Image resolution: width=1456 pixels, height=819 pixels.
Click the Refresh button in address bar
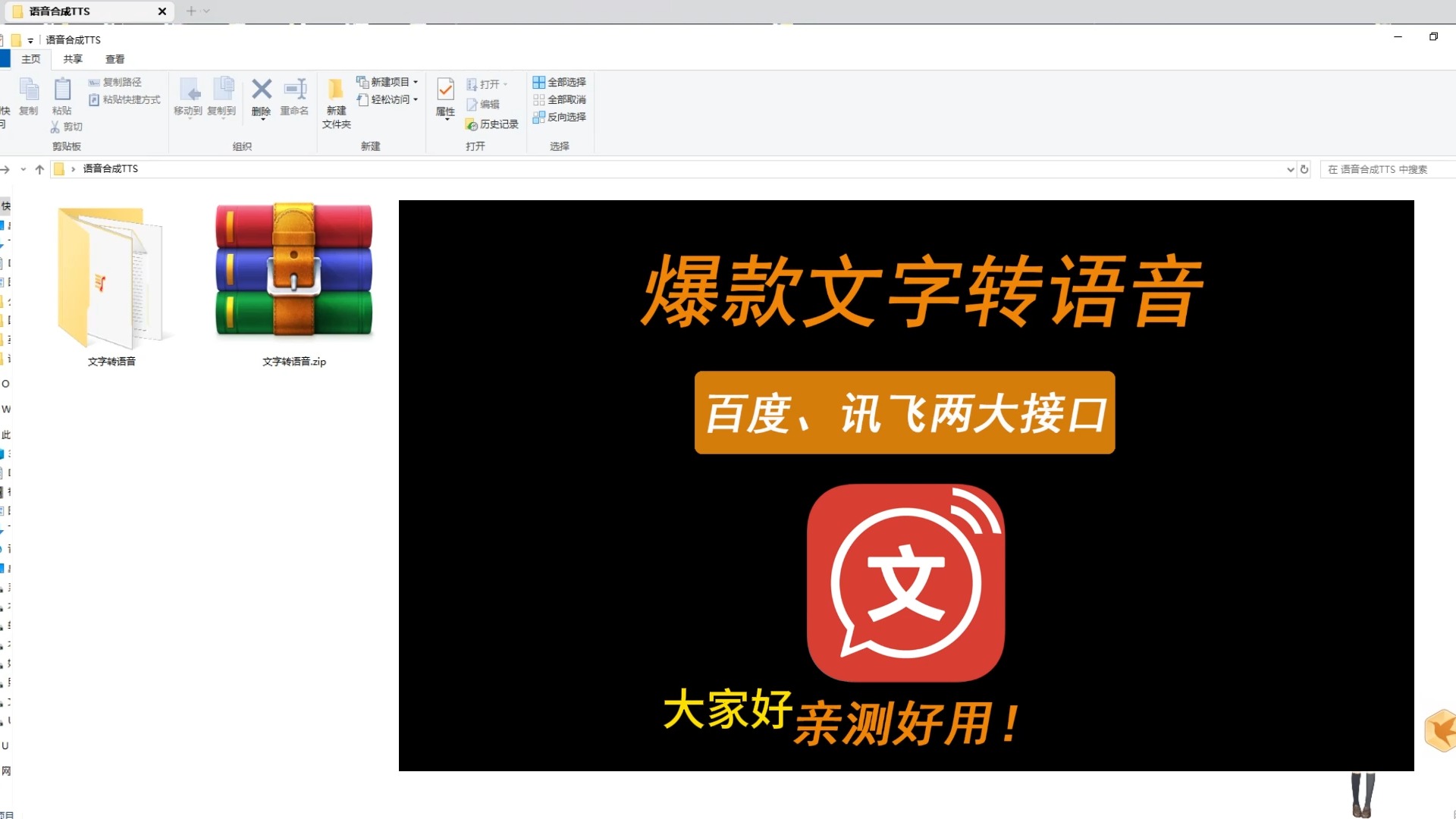[1304, 169]
